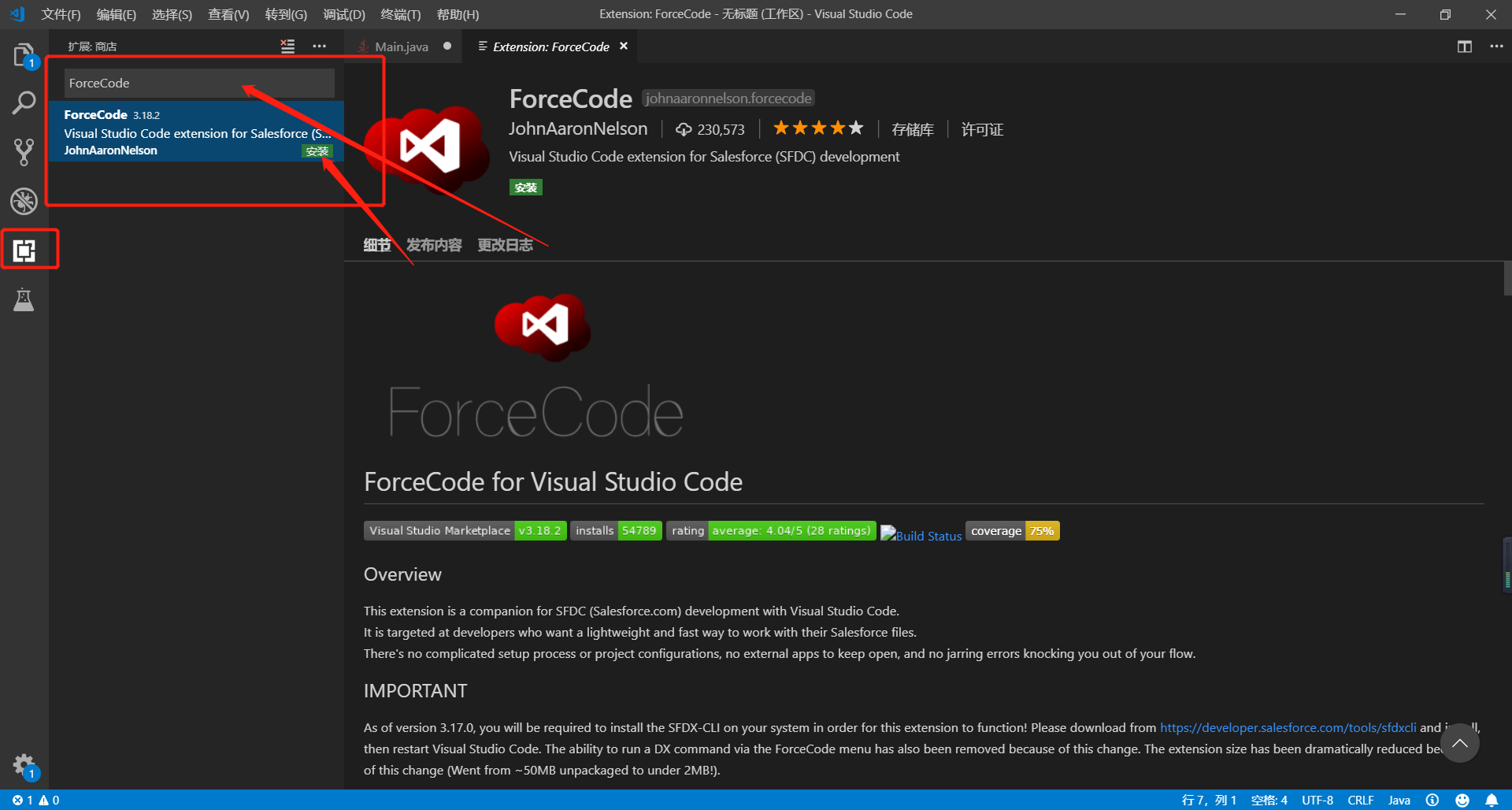Open the Debug view icon
This screenshot has width=1512, height=810.
[x=24, y=201]
